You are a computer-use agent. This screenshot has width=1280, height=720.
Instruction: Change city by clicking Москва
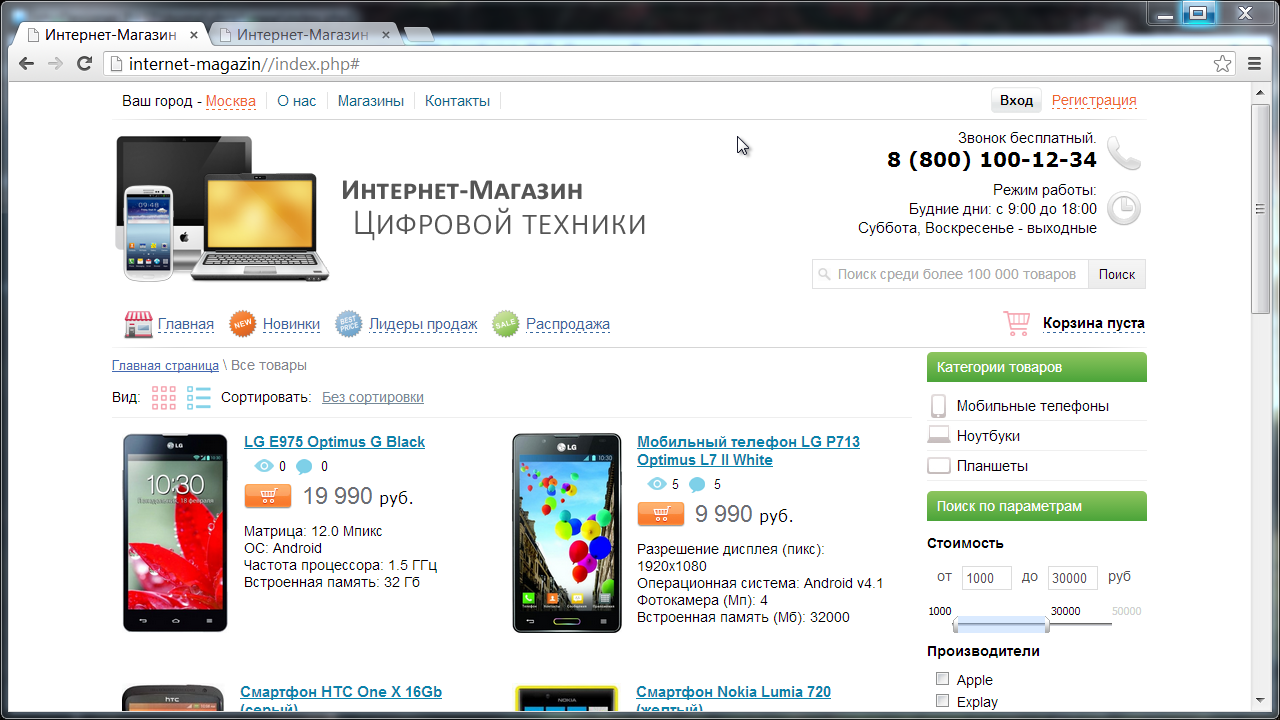pyautogui.click(x=231, y=101)
